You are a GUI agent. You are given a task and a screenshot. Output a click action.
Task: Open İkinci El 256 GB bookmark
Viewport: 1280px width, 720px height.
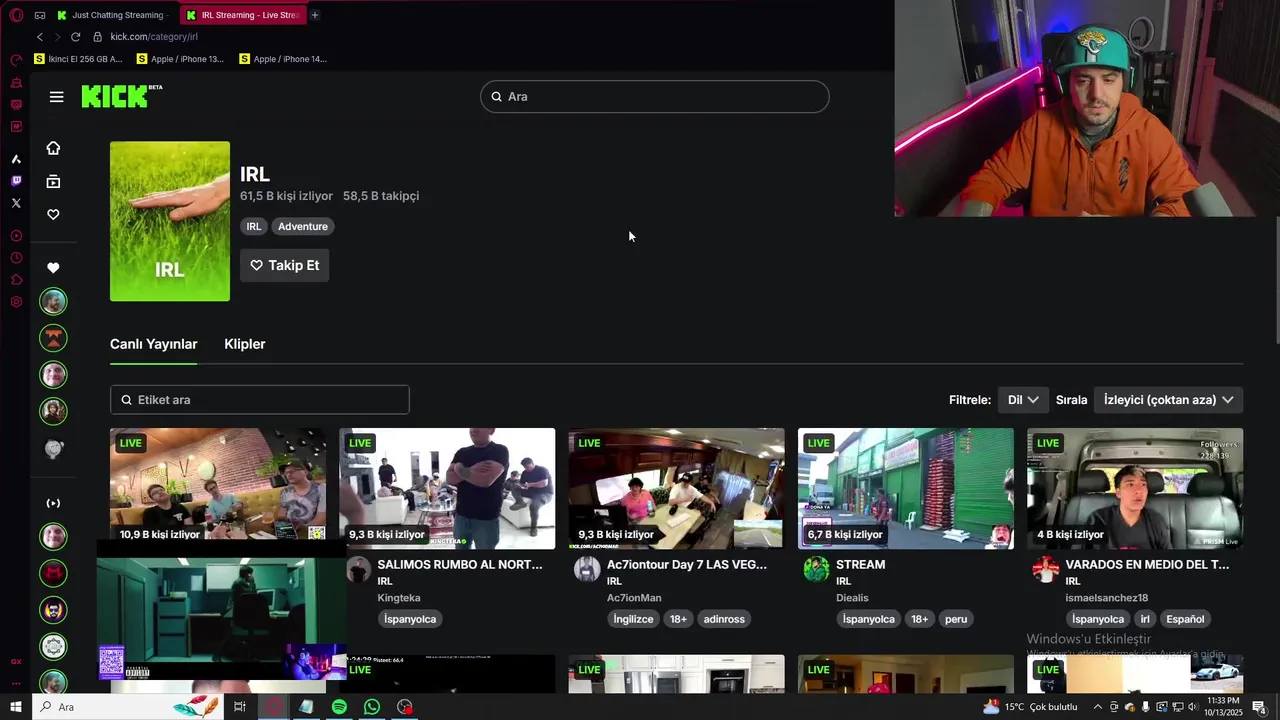(x=78, y=59)
